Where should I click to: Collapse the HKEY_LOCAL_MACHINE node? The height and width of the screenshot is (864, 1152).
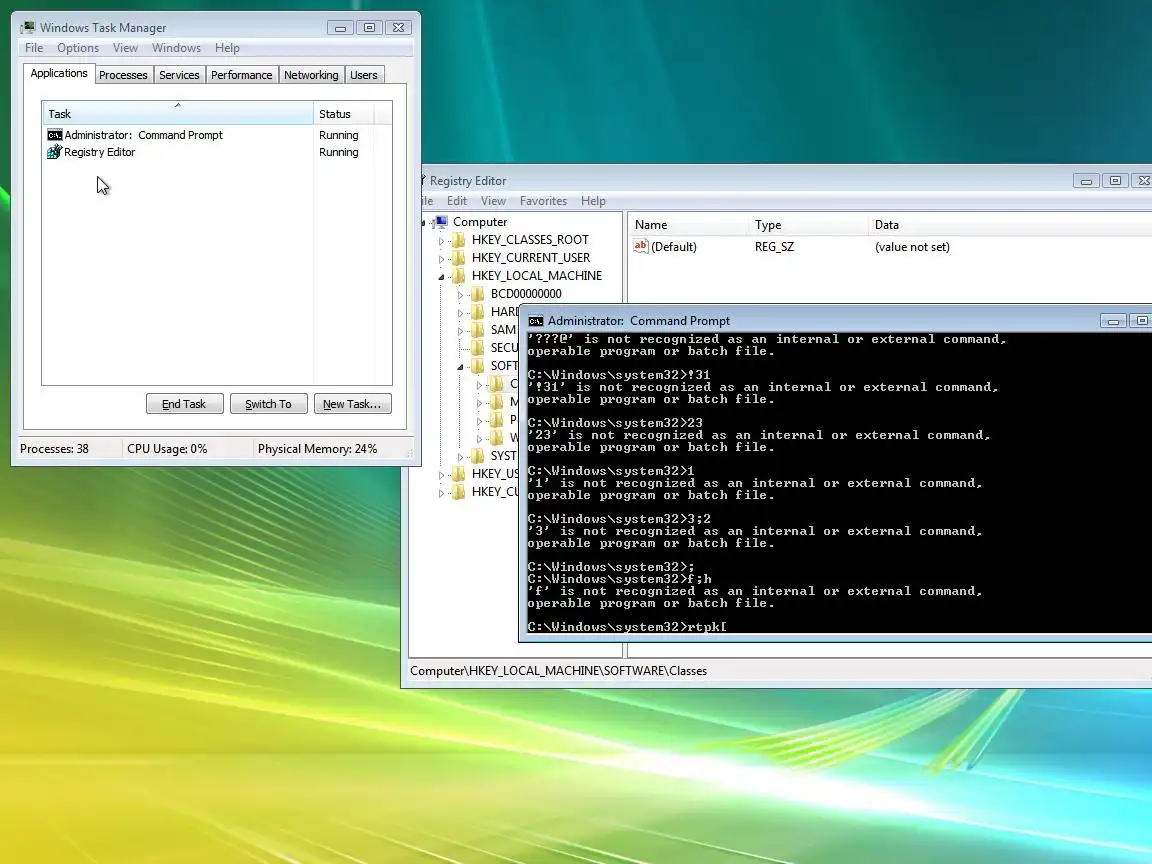point(442,277)
